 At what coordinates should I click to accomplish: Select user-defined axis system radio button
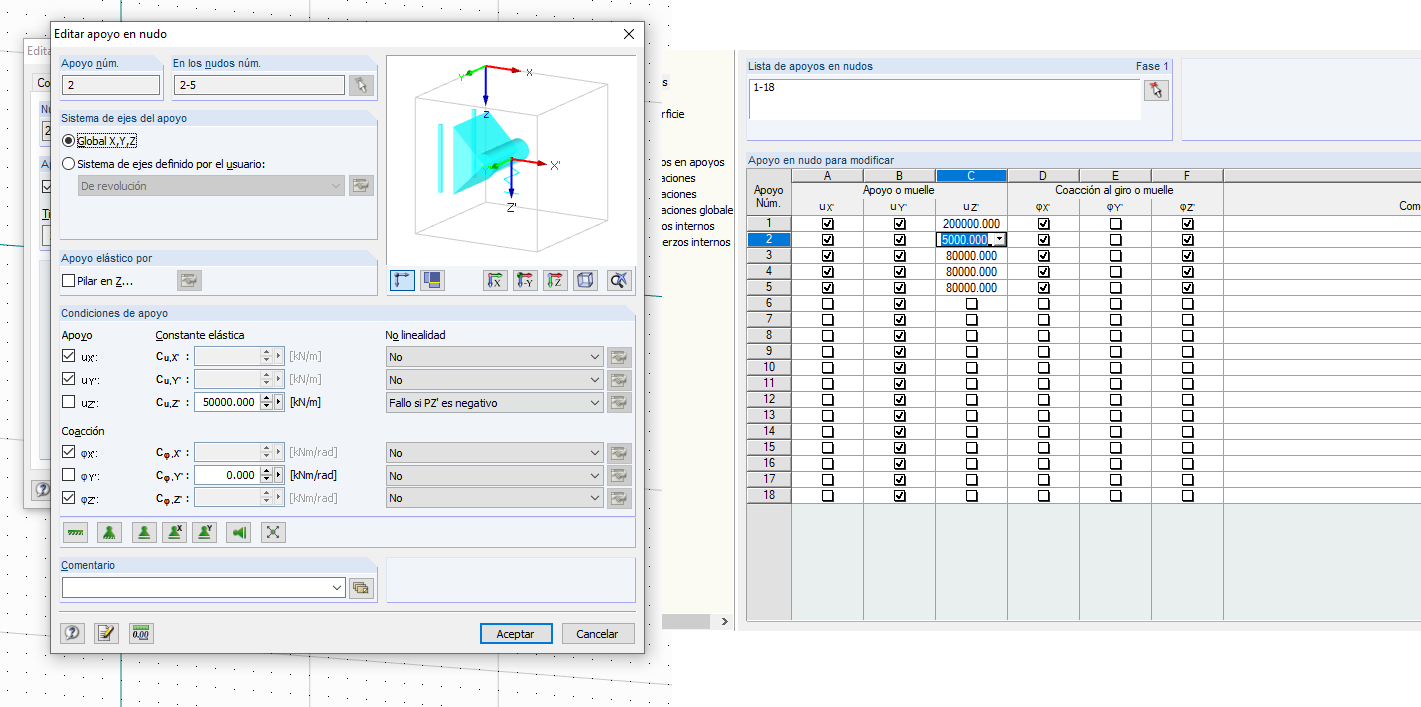69,164
